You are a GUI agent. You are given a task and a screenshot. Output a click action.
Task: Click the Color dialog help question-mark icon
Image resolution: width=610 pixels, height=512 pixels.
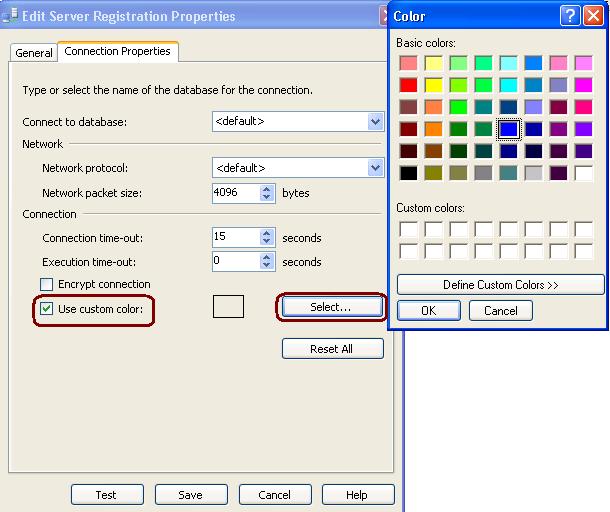(569, 16)
